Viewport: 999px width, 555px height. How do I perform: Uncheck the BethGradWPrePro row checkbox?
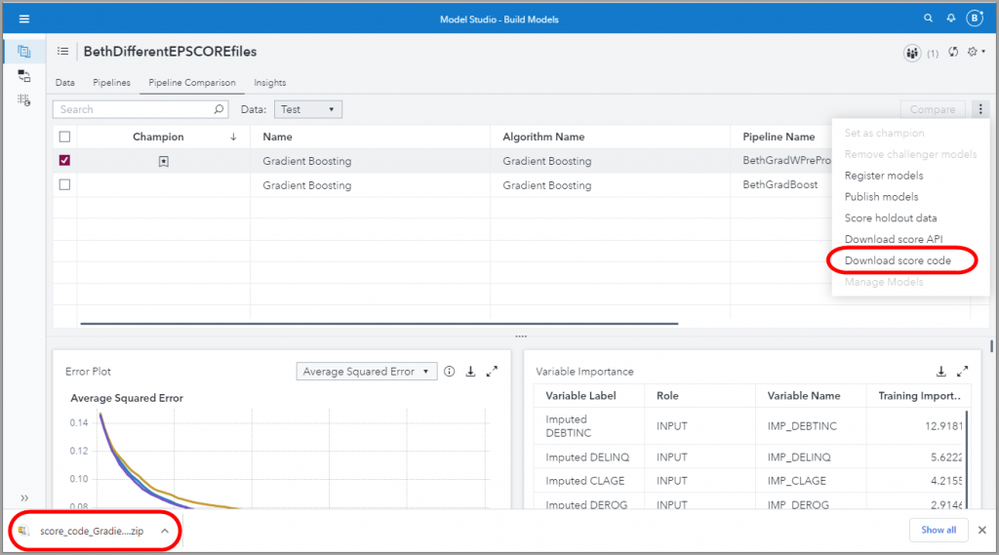[64, 161]
